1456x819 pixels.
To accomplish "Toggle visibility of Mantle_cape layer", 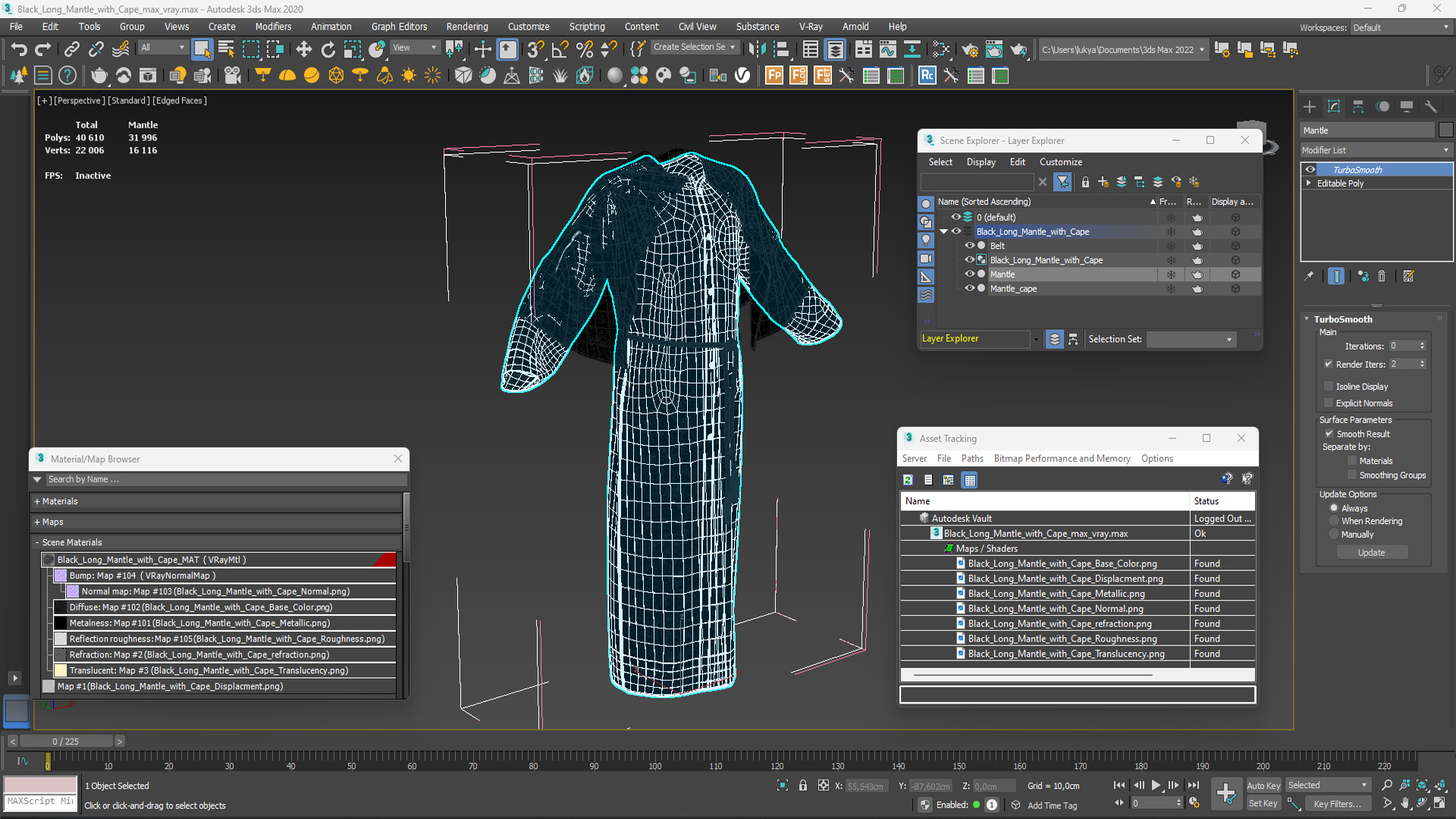I will pyautogui.click(x=966, y=289).
